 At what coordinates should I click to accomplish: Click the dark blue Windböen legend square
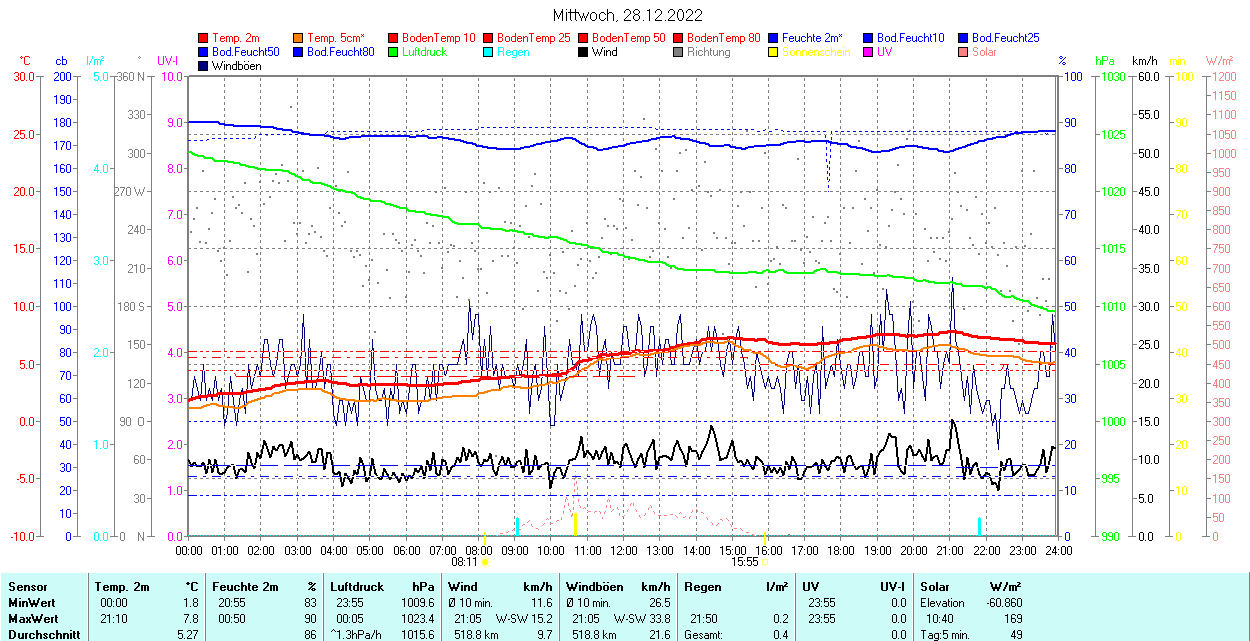(204, 66)
